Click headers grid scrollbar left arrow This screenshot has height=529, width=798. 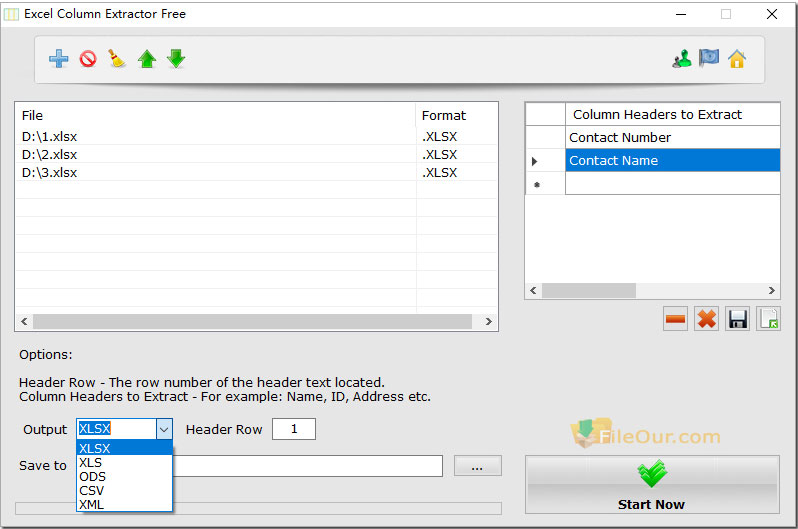point(533,290)
